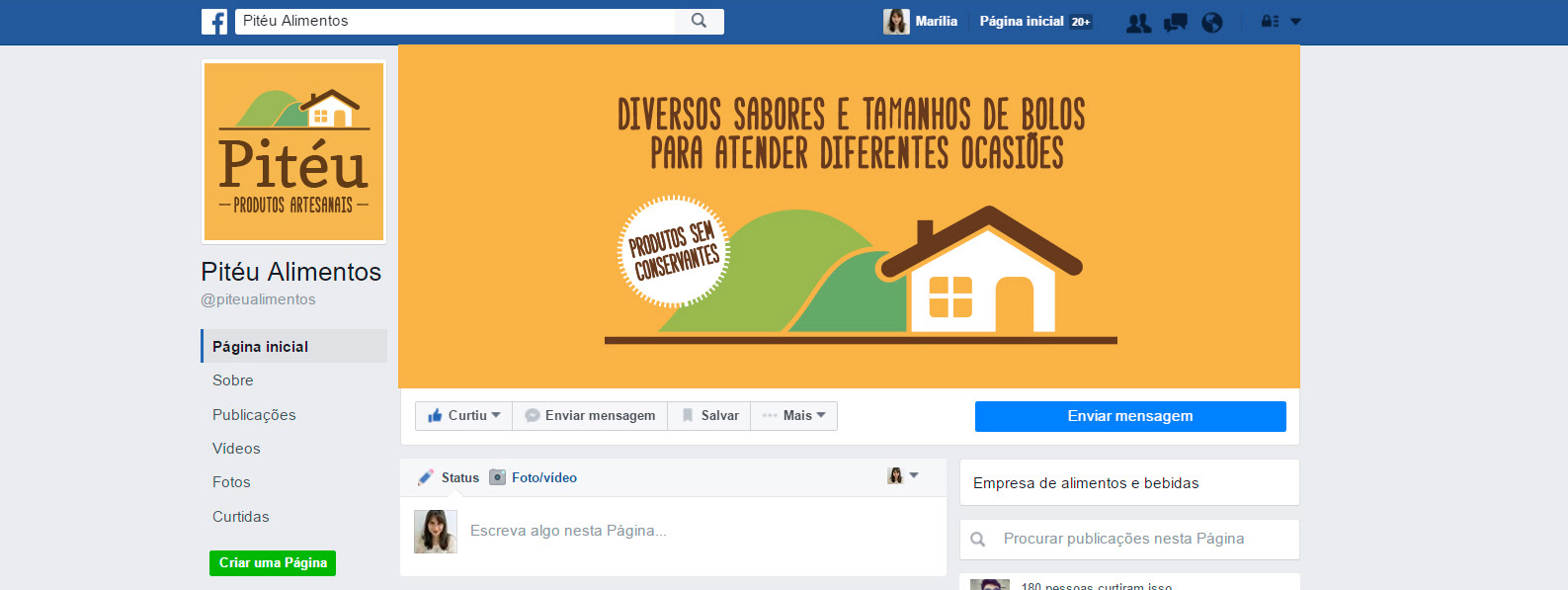Select the Status composer tab
The image size is (1568, 590).
[449, 477]
